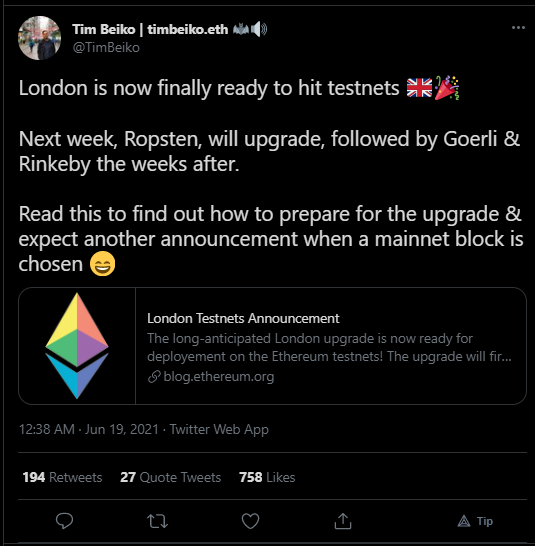Retweet using the arrows icon

point(157,521)
